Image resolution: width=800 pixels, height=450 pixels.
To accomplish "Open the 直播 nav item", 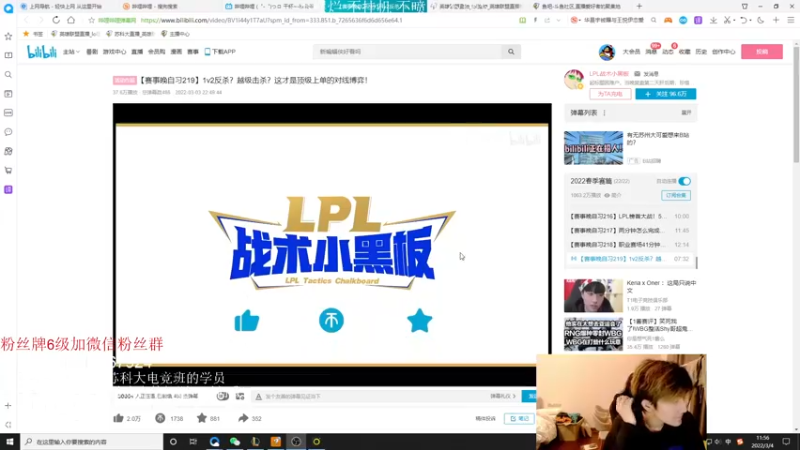I will pyautogui.click(x=137, y=52).
